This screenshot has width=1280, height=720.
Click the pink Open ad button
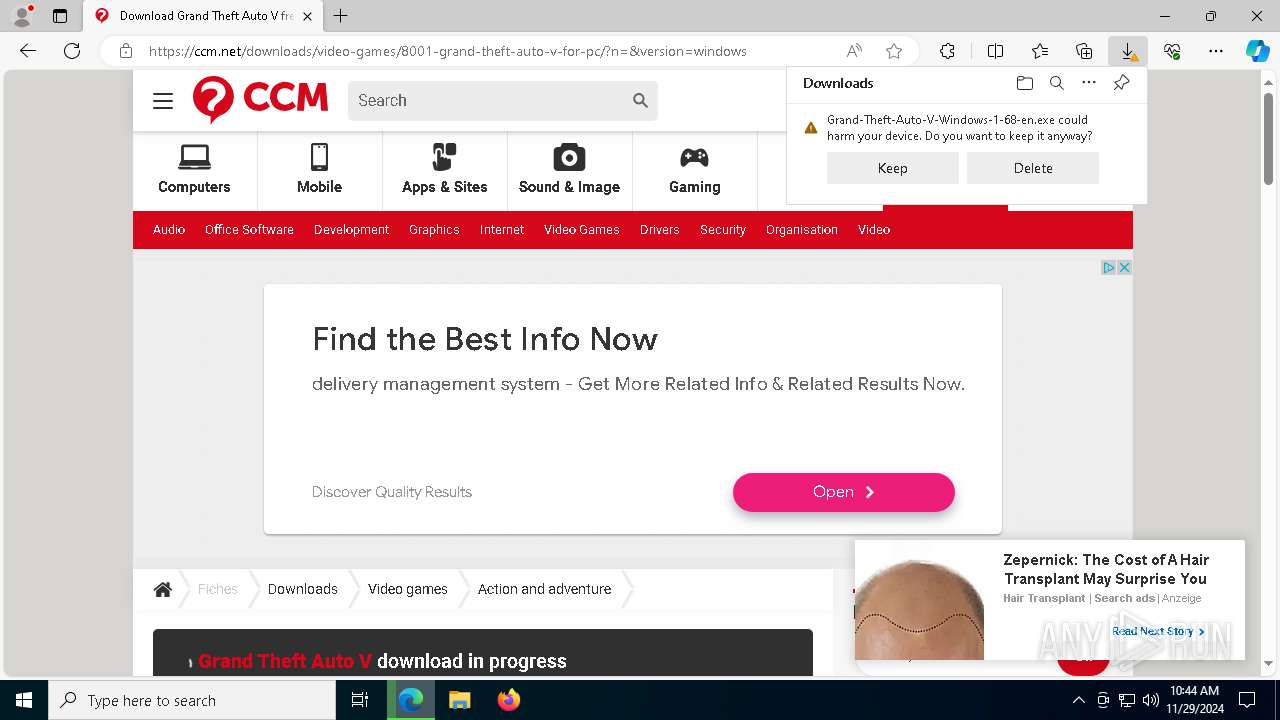[x=844, y=492]
